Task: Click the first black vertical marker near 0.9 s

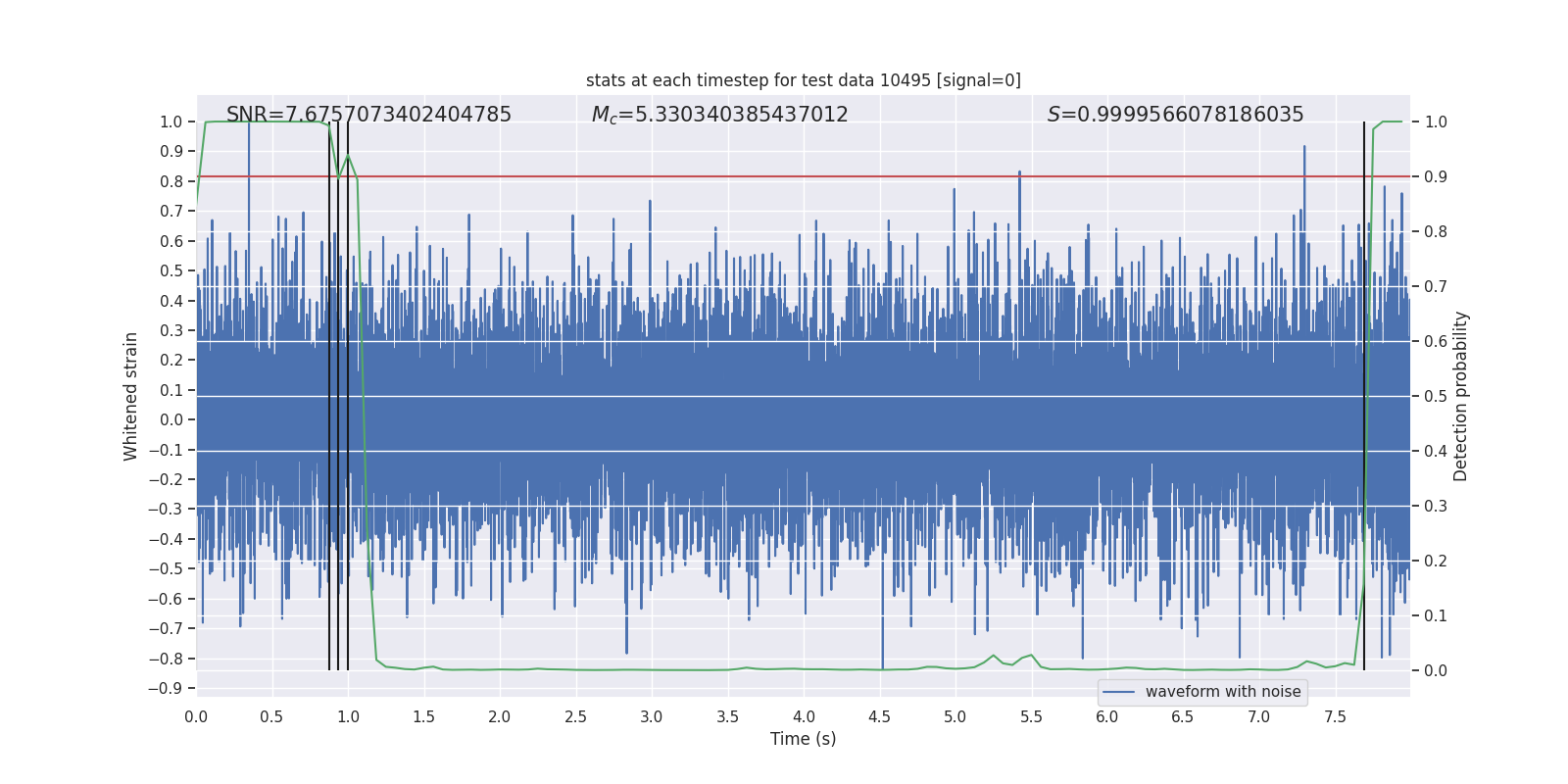Action: point(329,396)
